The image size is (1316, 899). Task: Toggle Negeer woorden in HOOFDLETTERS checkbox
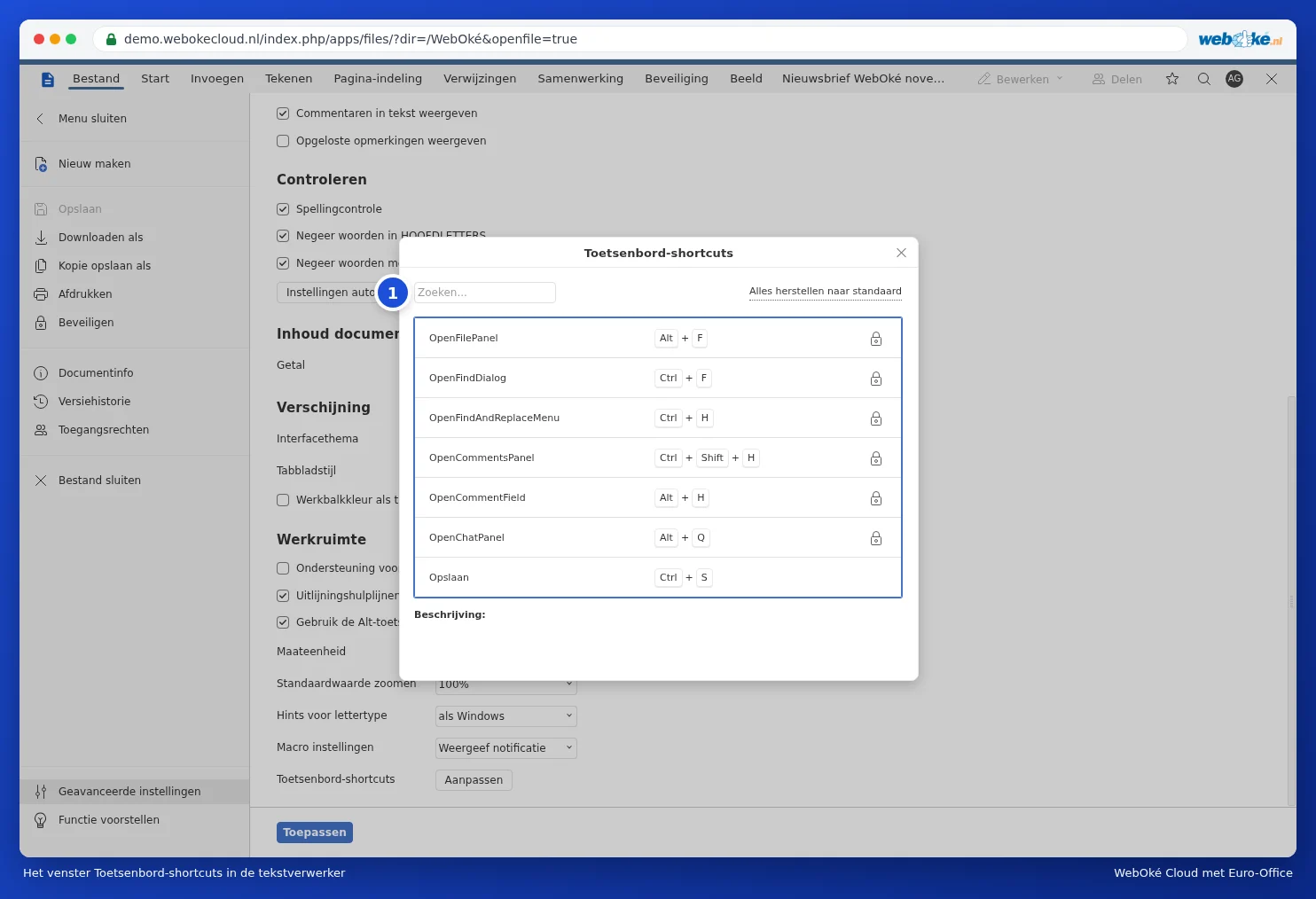point(283,236)
